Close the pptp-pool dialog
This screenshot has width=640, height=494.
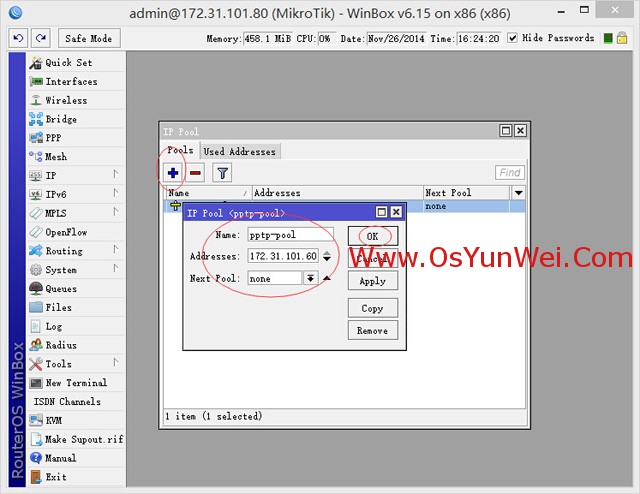pyautogui.click(x=396, y=212)
